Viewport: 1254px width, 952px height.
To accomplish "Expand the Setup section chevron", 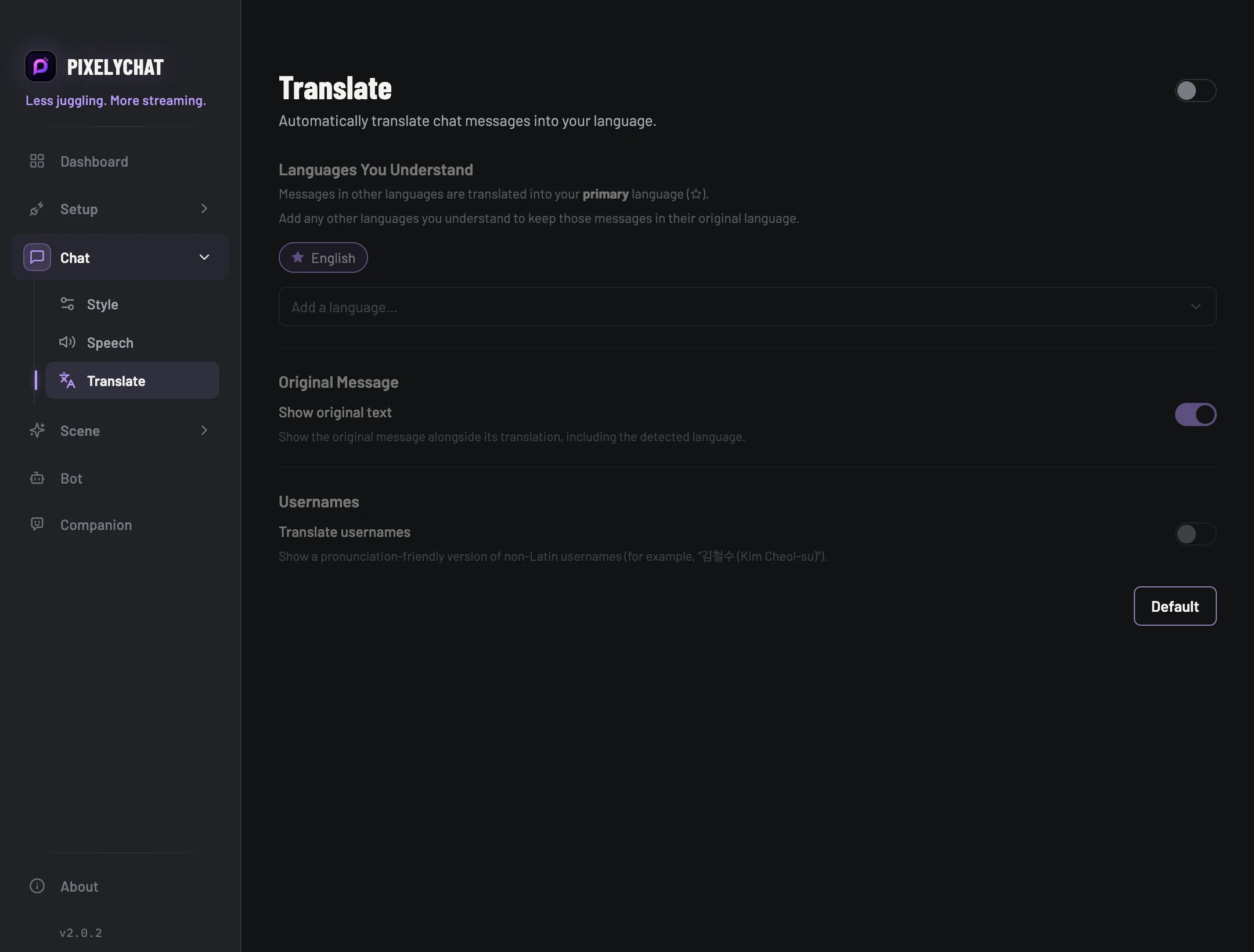I will pyautogui.click(x=204, y=208).
